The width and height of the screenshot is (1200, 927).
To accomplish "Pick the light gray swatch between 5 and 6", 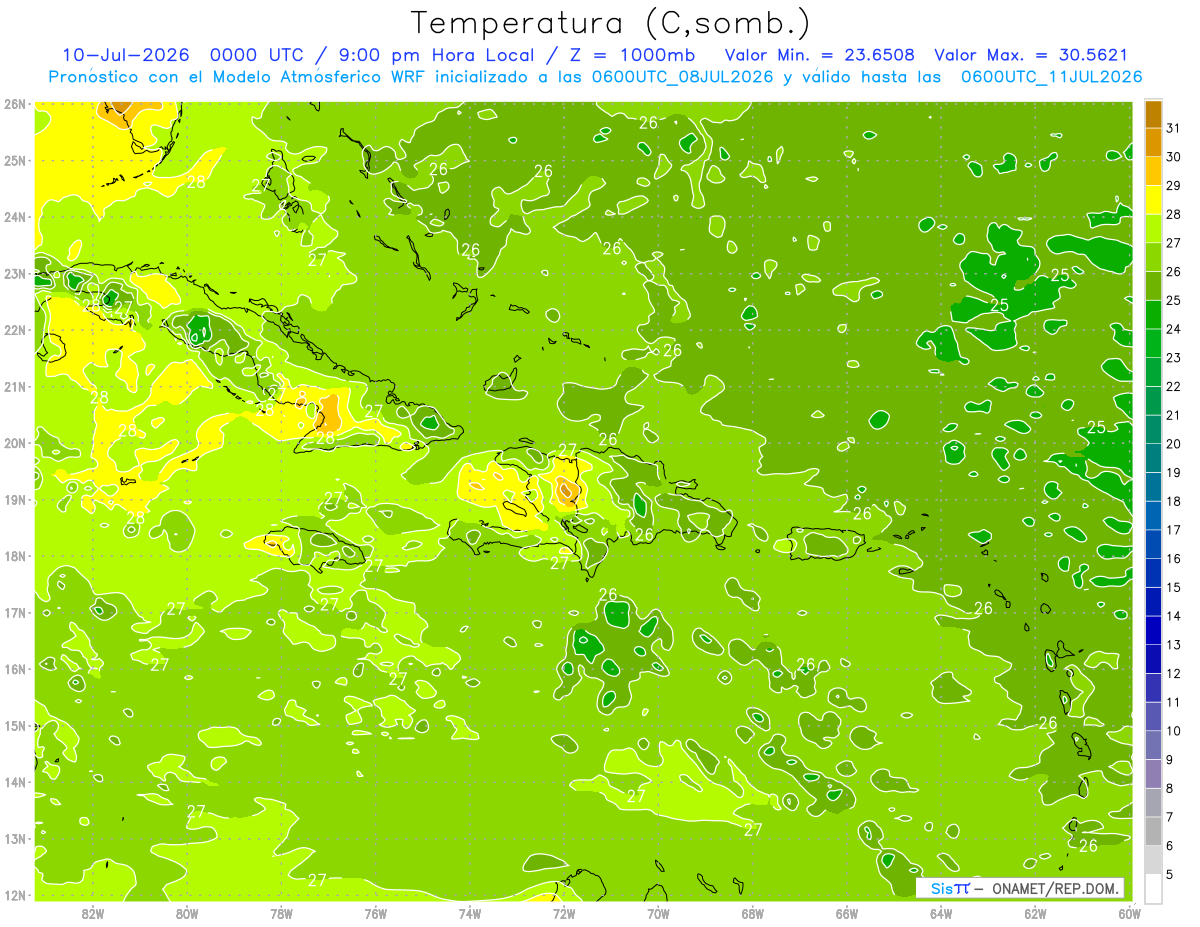I will click(x=1153, y=859).
